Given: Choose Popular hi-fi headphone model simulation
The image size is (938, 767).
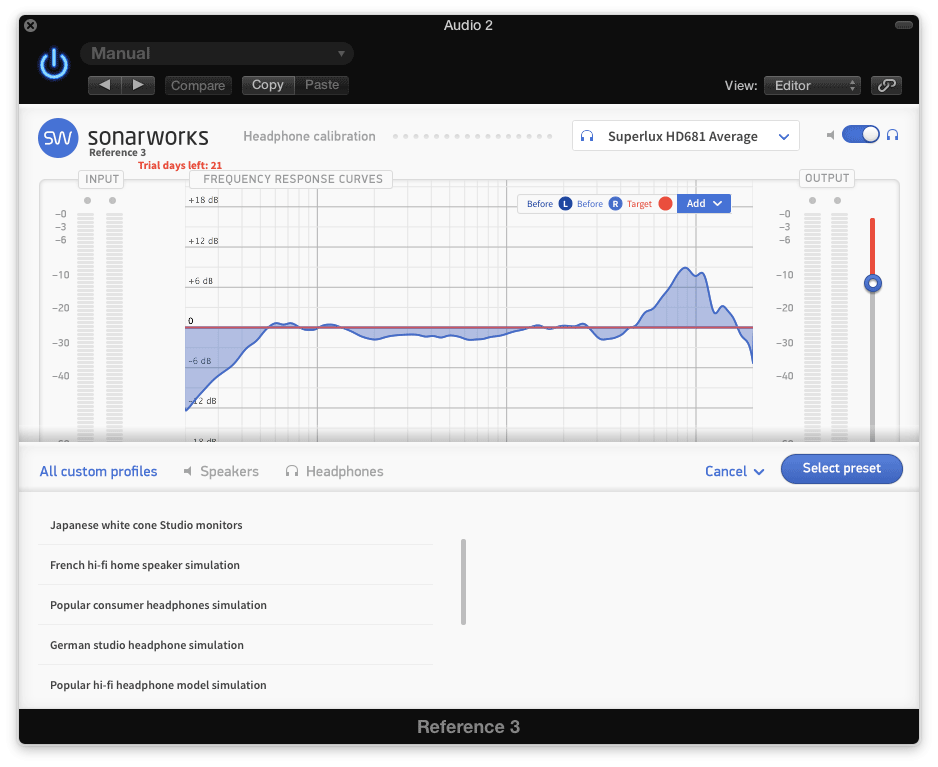Looking at the screenshot, I should click(236, 685).
